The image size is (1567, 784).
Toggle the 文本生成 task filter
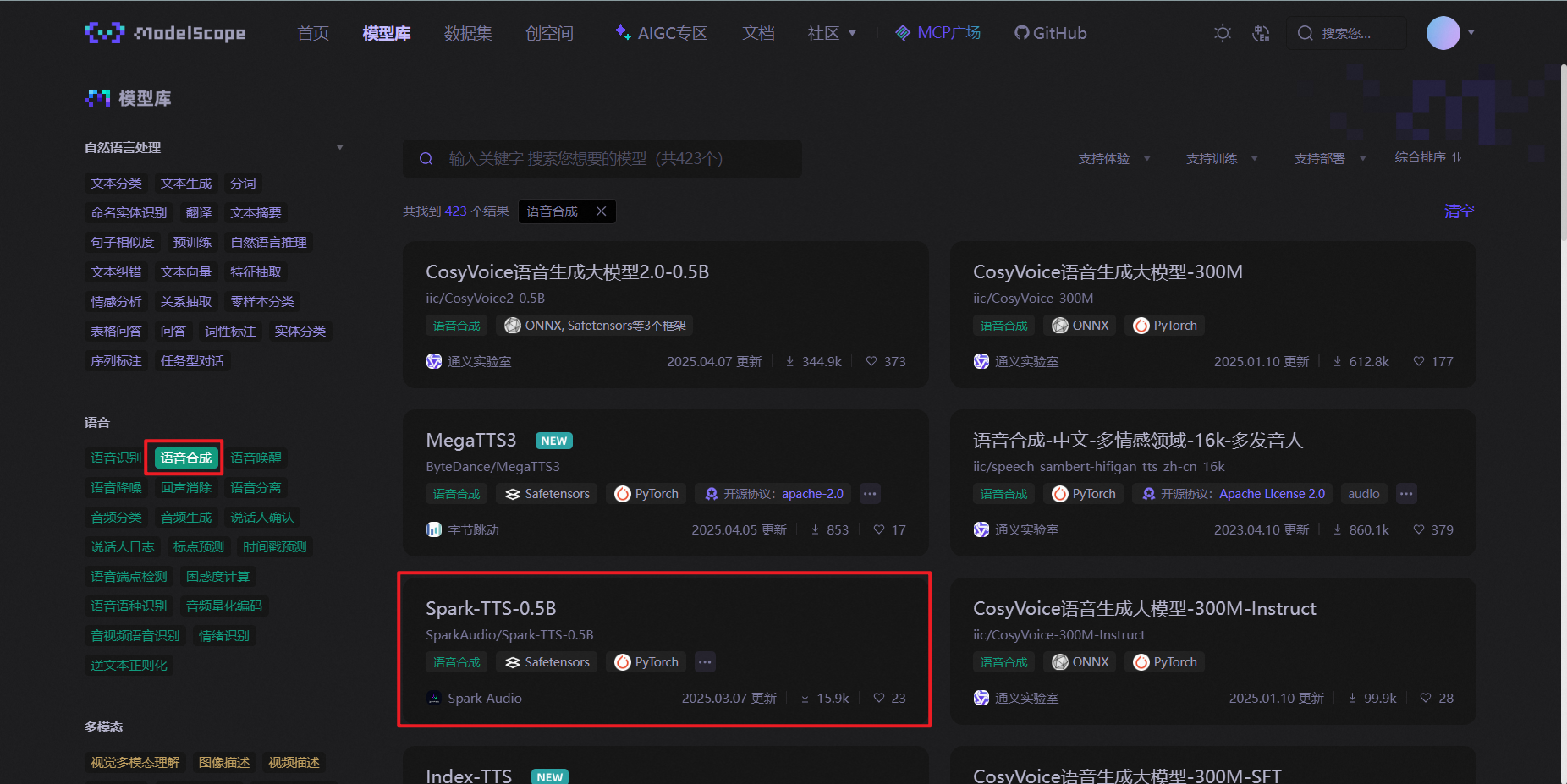point(186,183)
